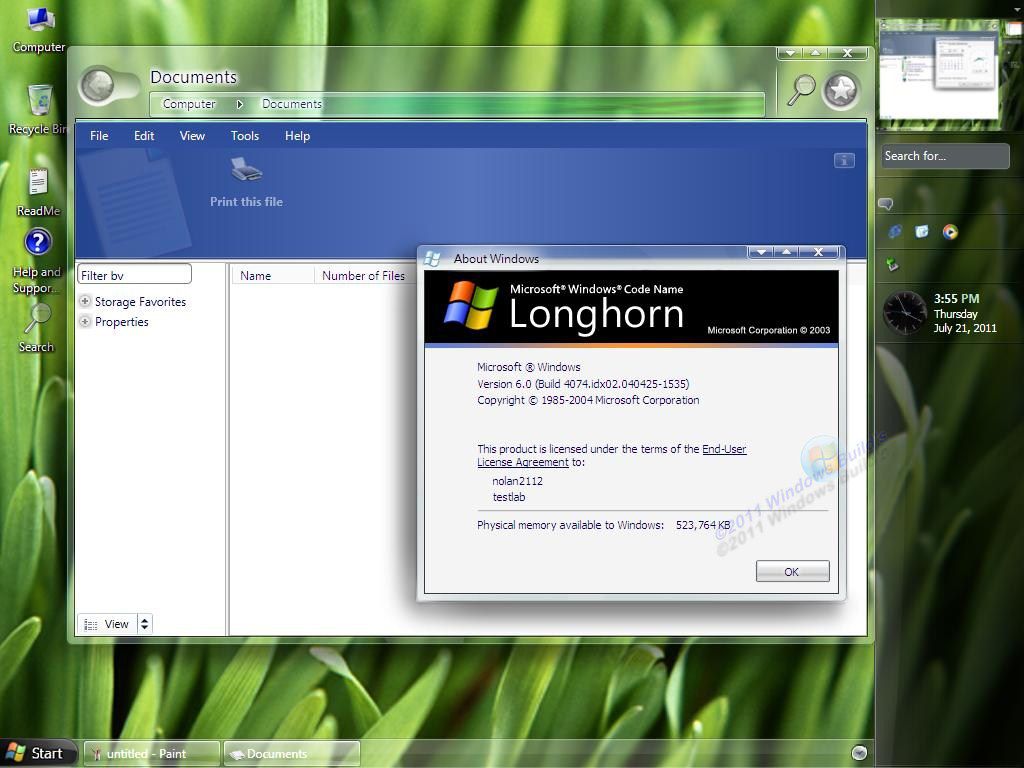Click the magnifying glass search icon in Documents
The width and height of the screenshot is (1024, 768).
(x=801, y=89)
